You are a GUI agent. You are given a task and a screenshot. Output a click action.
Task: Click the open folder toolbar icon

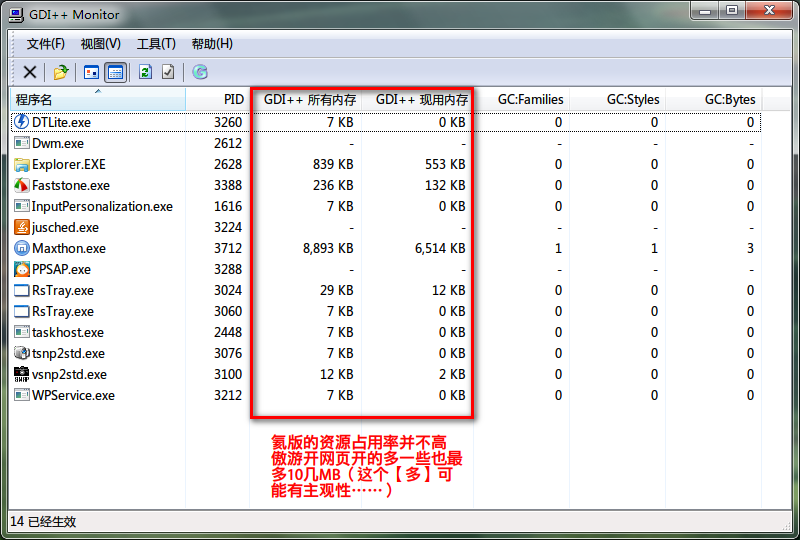[61, 72]
